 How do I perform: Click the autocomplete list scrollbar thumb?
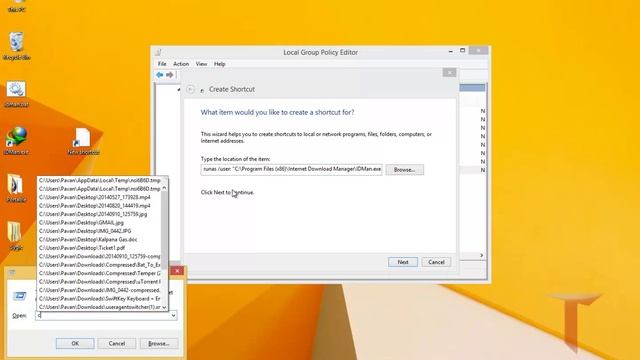(x=164, y=230)
